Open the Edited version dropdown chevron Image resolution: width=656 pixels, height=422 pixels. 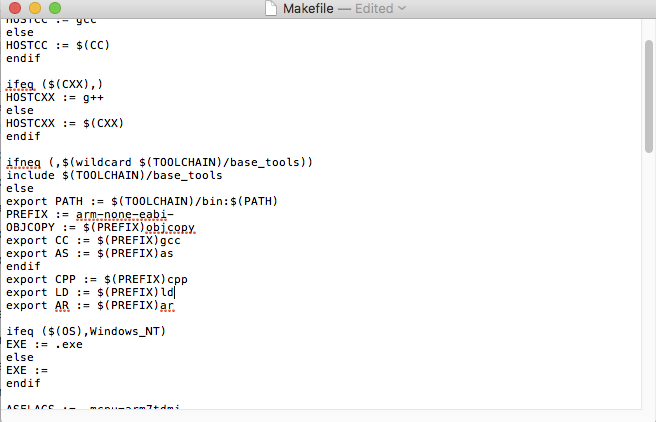pyautogui.click(x=402, y=9)
